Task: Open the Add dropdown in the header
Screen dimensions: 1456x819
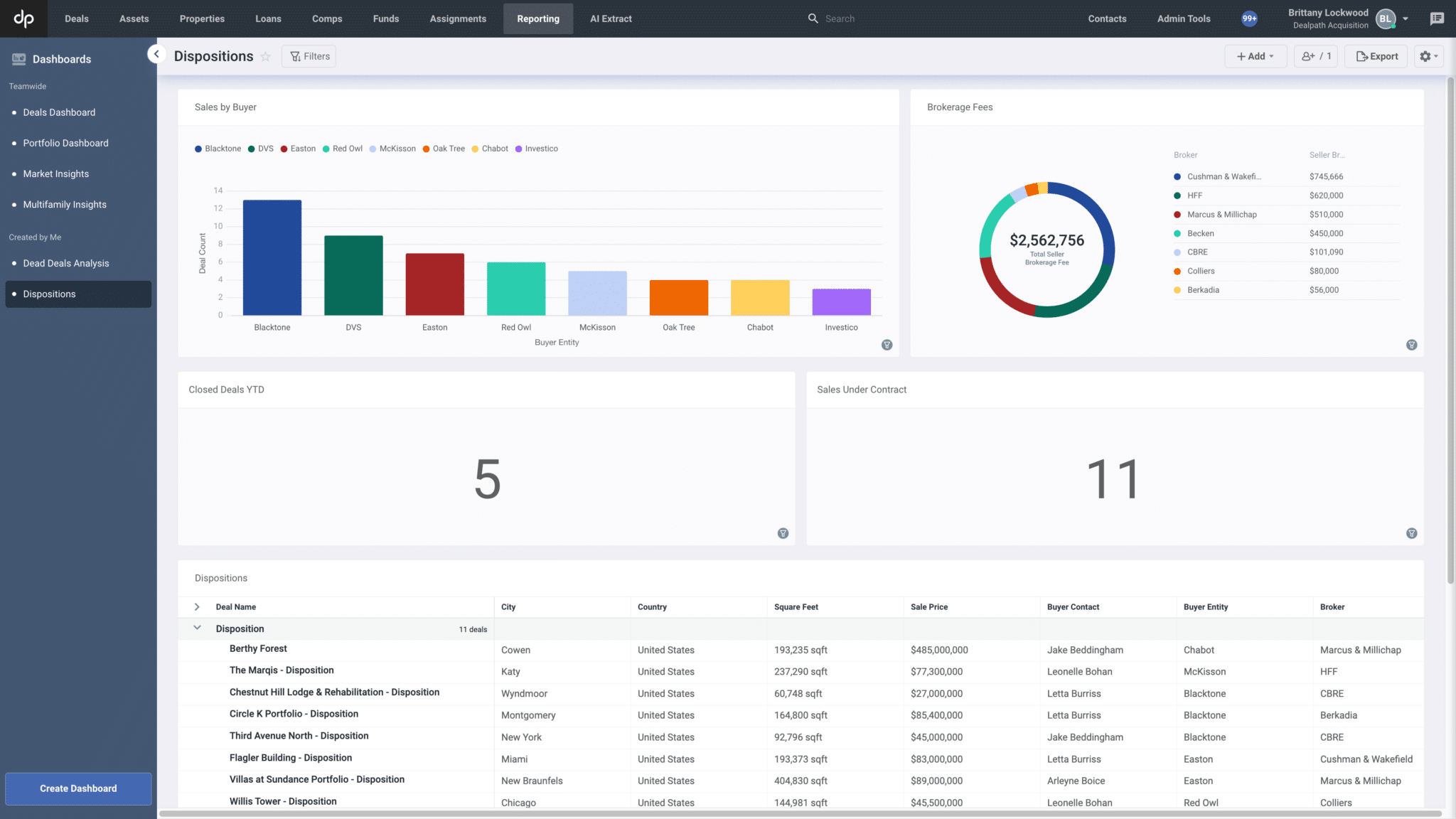Action: point(1256,56)
